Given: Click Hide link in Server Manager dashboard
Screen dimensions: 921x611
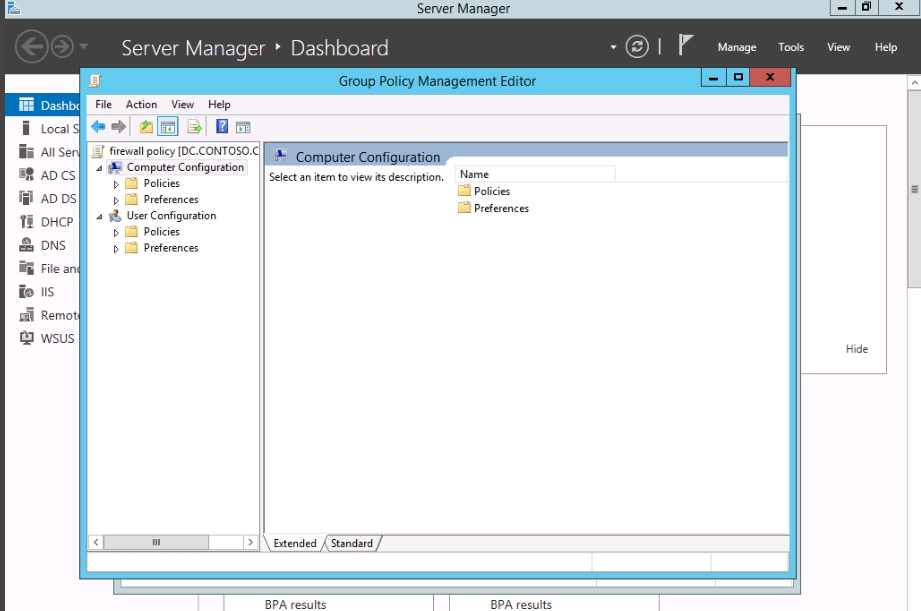Looking at the screenshot, I should pyautogui.click(x=856, y=349).
